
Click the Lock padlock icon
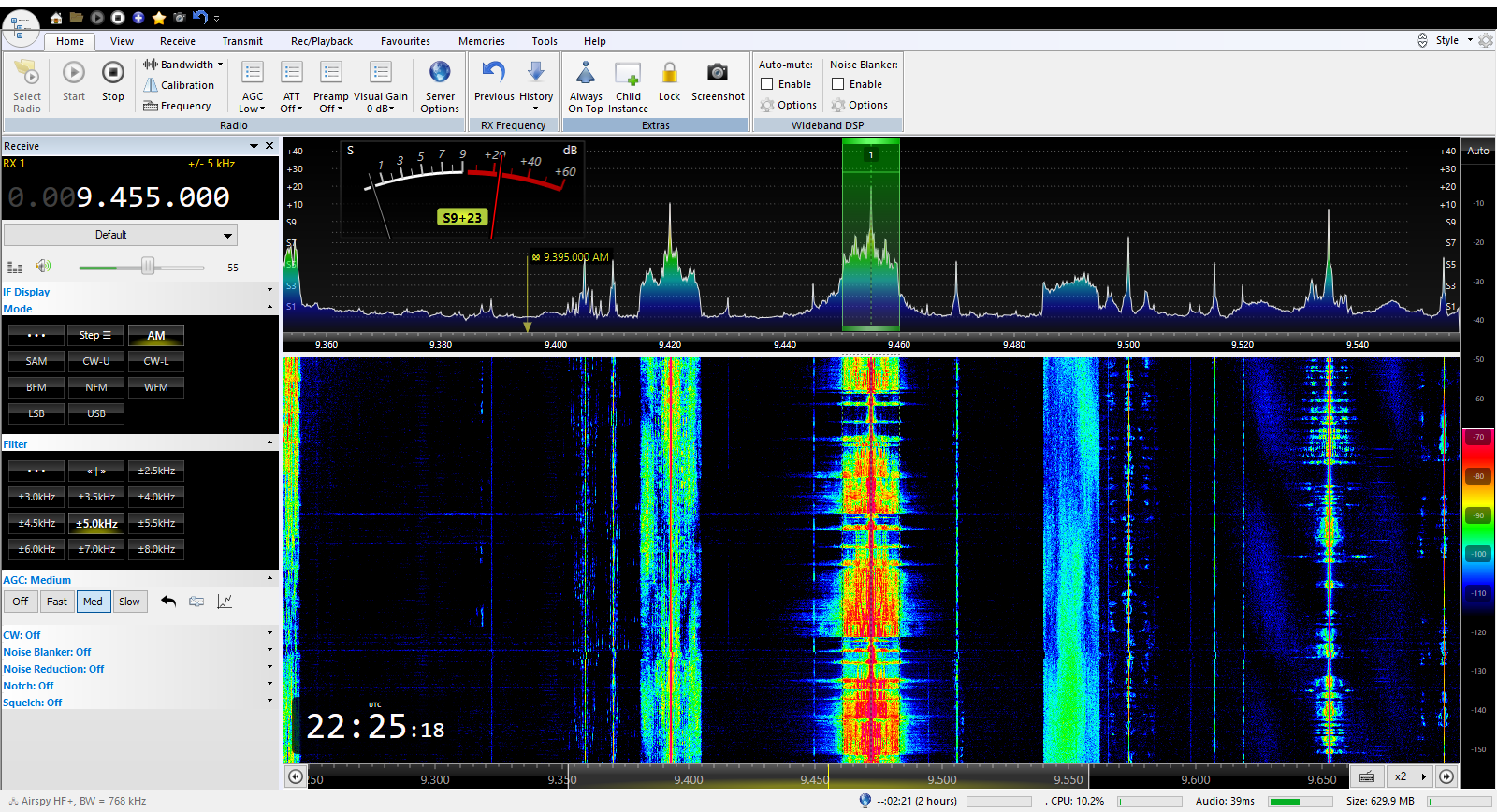(x=669, y=73)
